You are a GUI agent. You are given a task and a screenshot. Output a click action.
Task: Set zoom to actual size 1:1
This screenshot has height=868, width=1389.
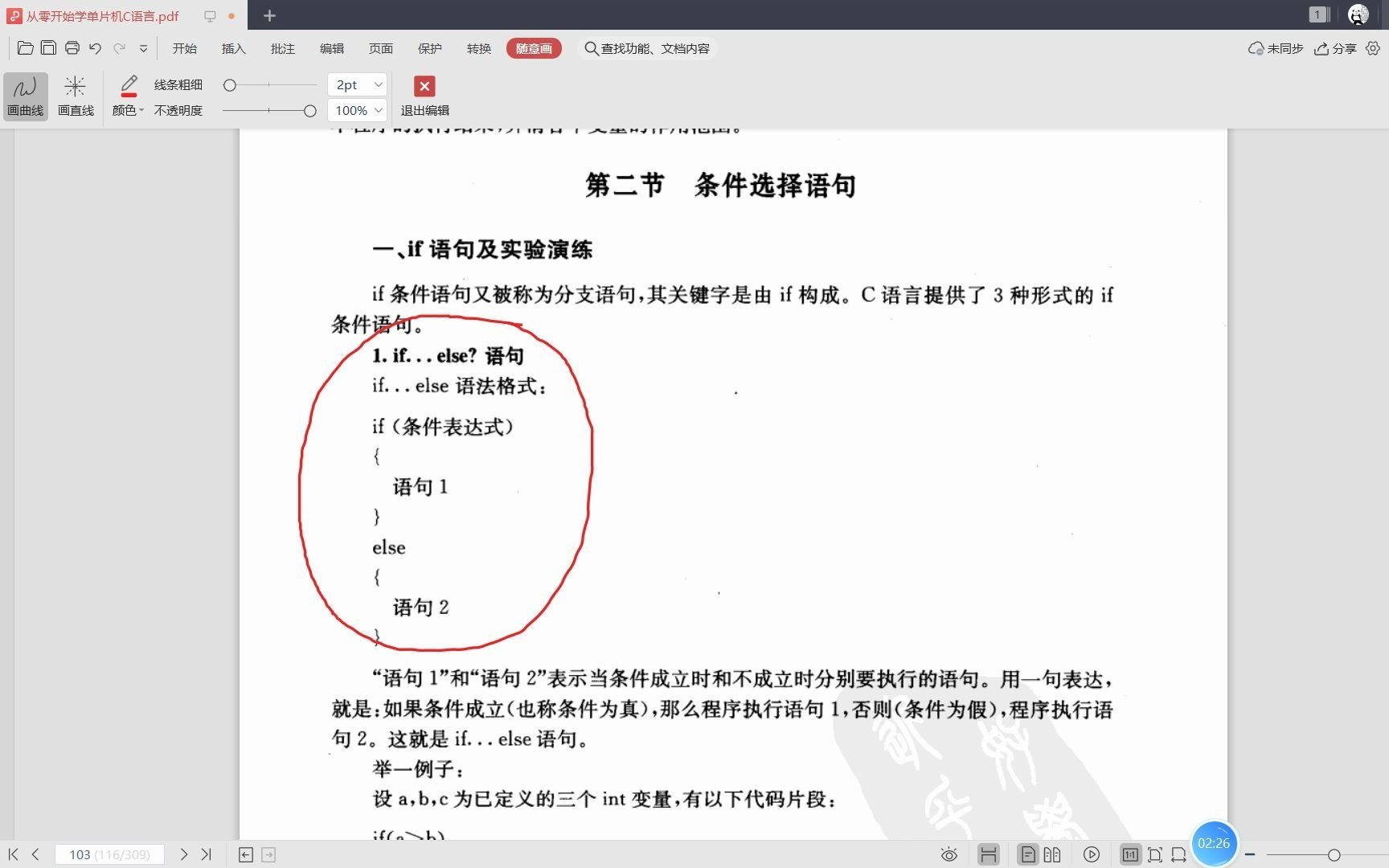click(1130, 854)
